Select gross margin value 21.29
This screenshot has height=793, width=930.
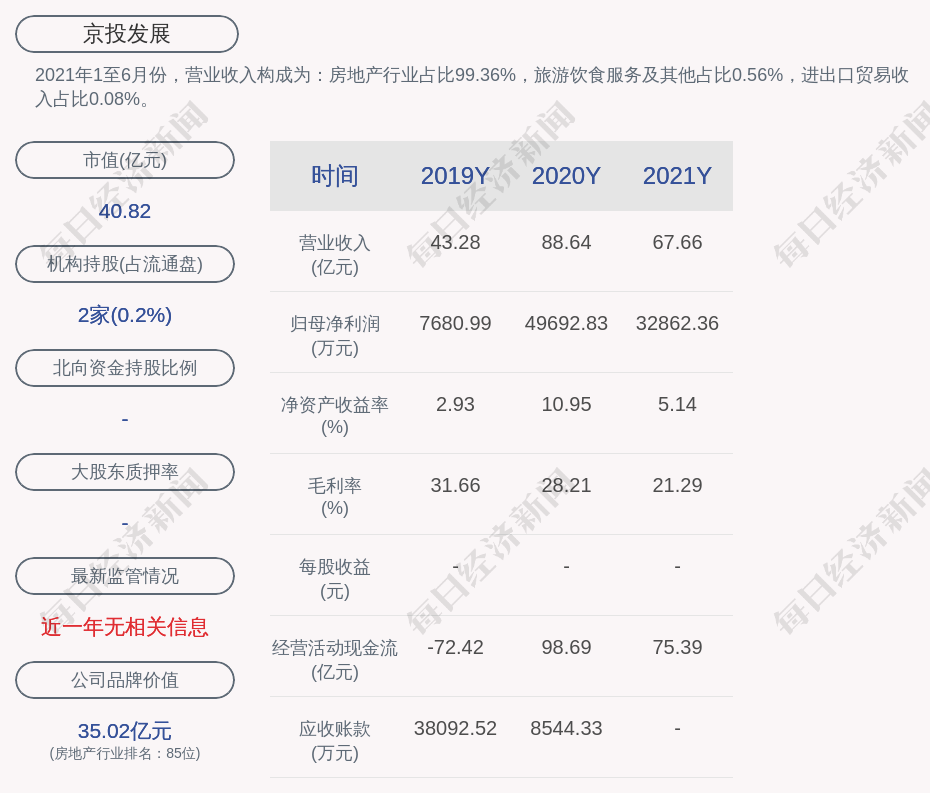pyautogui.click(x=677, y=485)
